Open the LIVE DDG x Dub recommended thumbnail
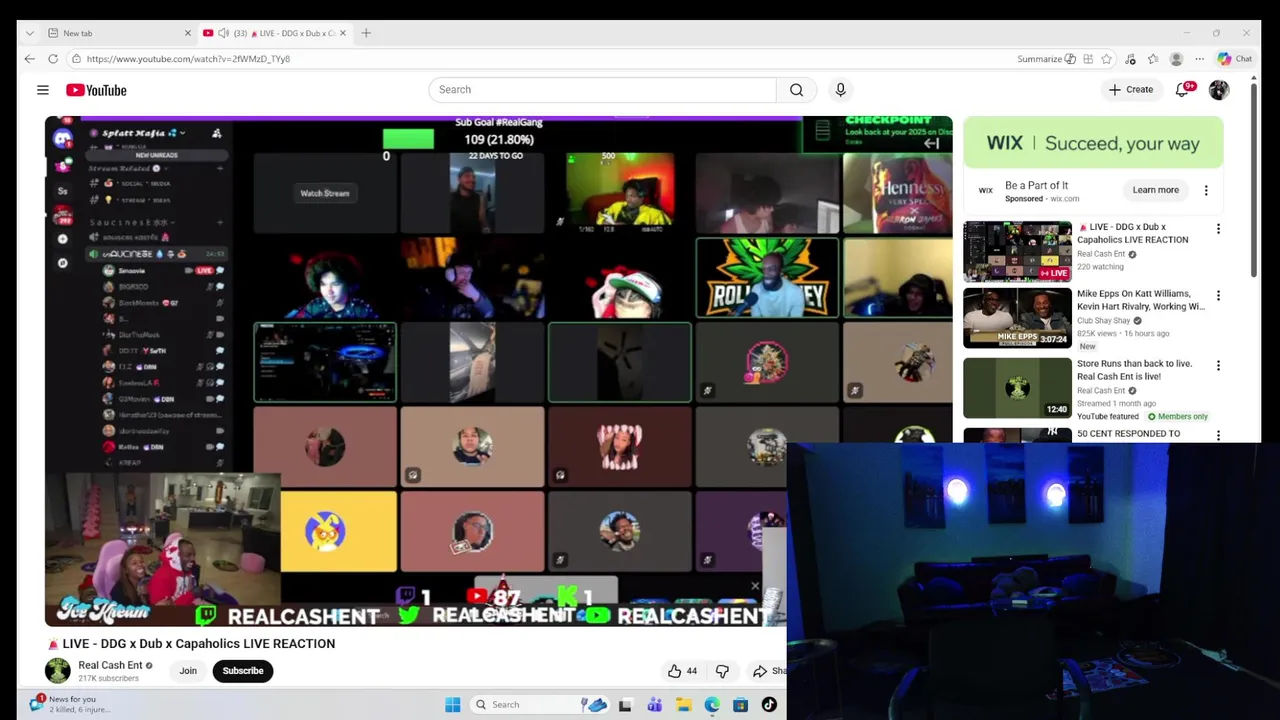Image resolution: width=1280 pixels, height=720 pixels. point(1017,251)
